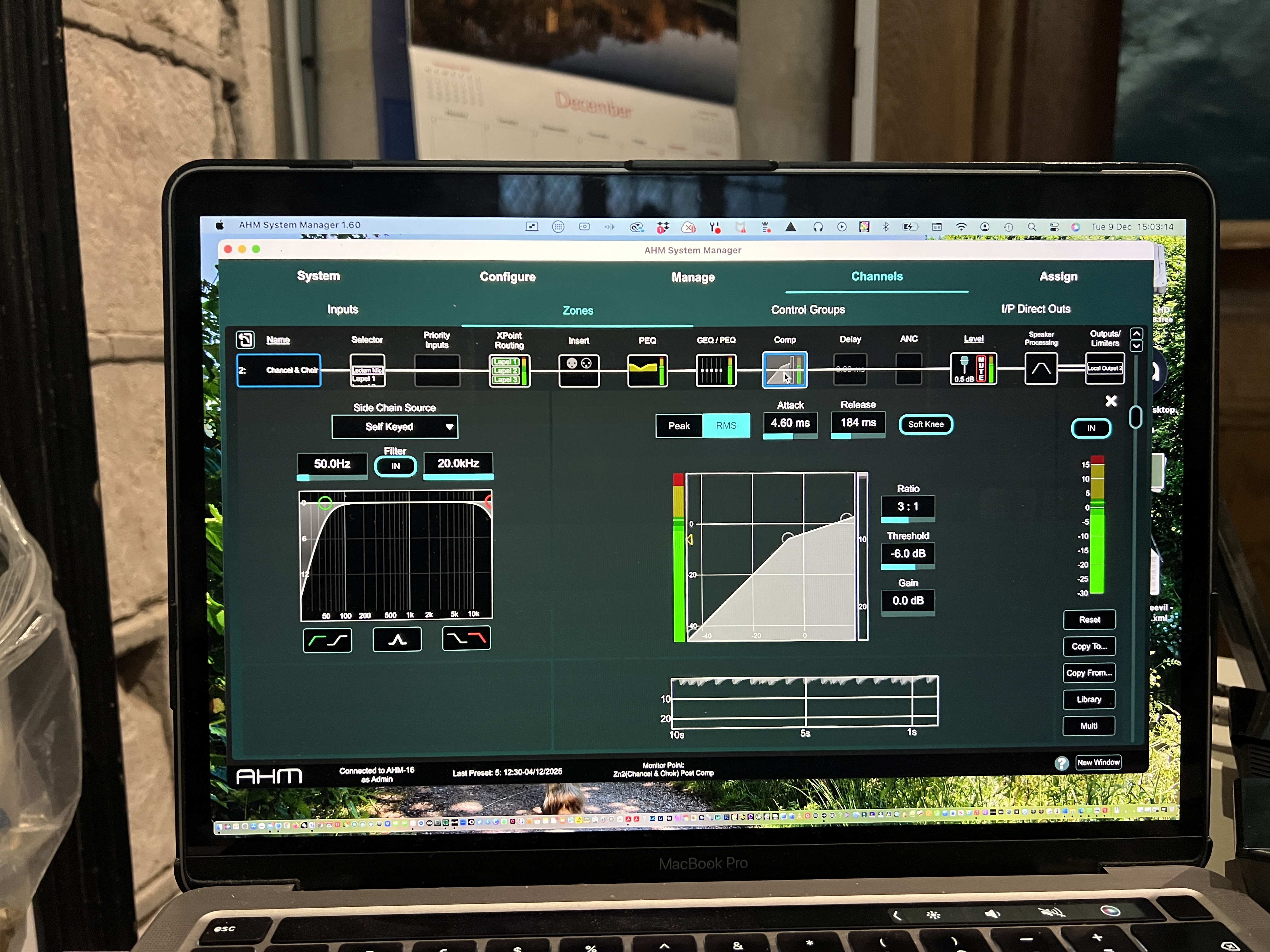Open the XPoint Routing block icon
1270x952 pixels.
point(509,371)
